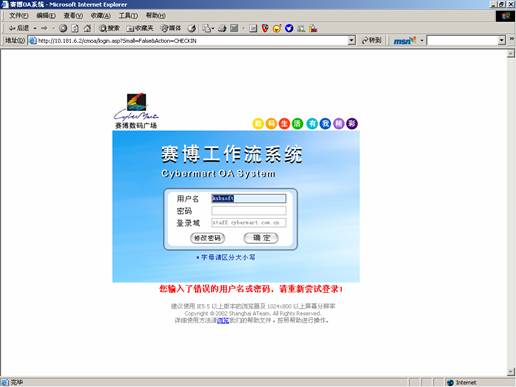Click the yellow smiley face toolbar icon

(x=277, y=29)
